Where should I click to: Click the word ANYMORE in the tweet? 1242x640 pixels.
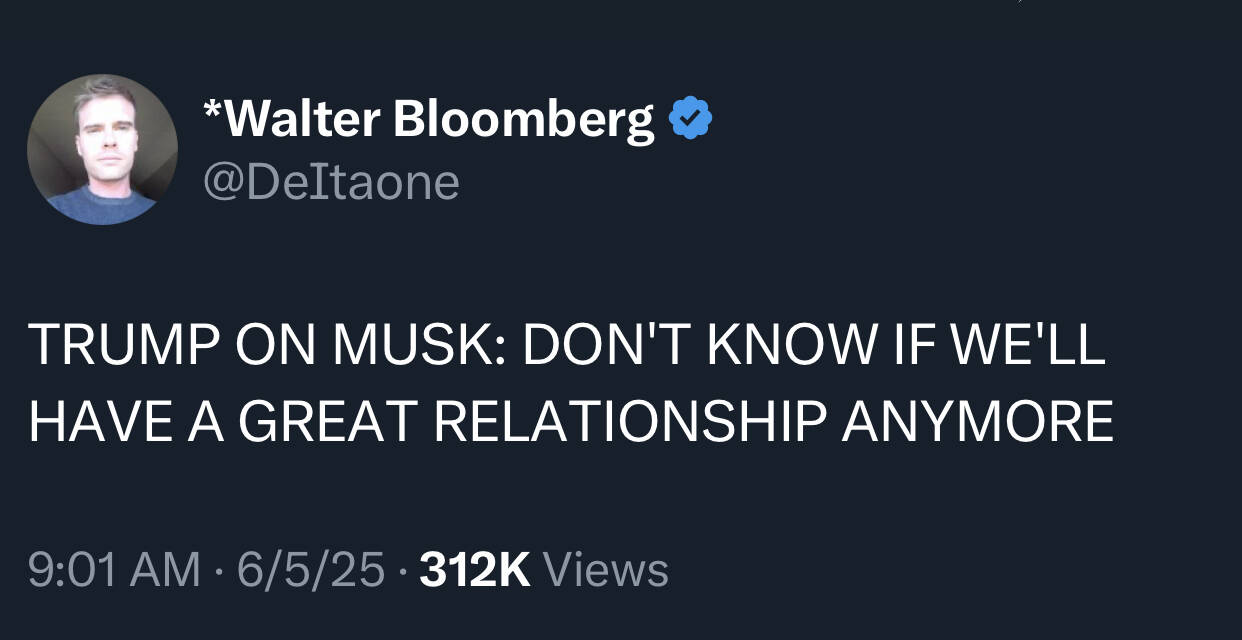(x=976, y=420)
